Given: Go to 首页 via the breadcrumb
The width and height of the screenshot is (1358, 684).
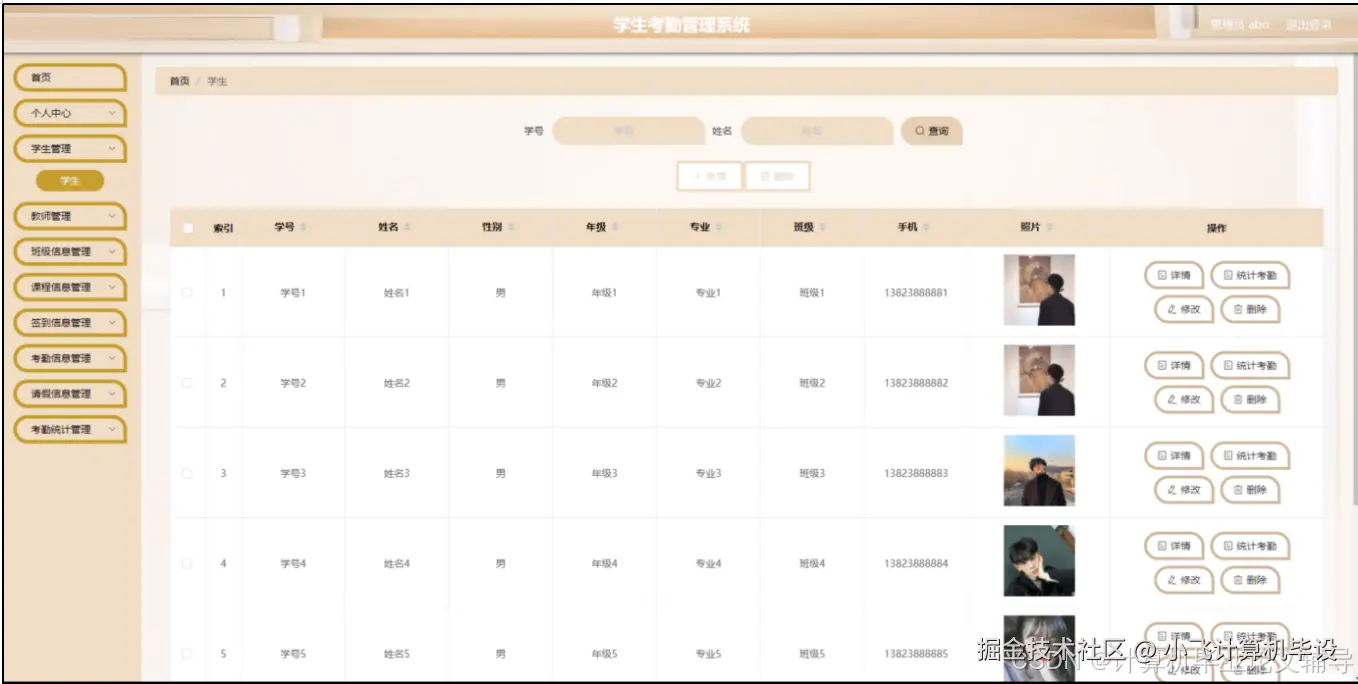Looking at the screenshot, I should coord(179,81).
